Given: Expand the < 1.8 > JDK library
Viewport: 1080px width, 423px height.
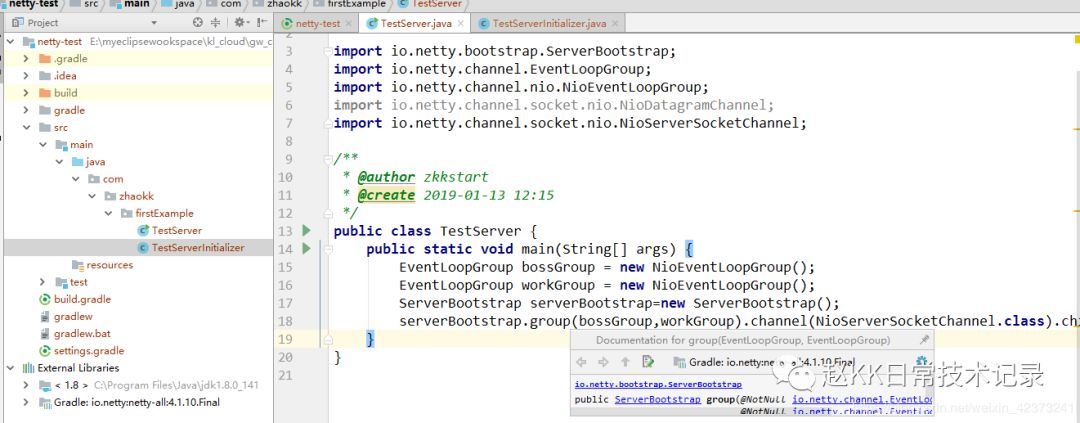Looking at the screenshot, I should pyautogui.click(x=26, y=385).
